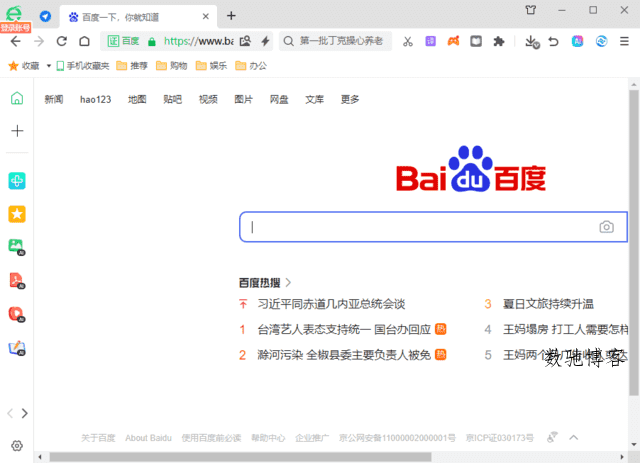Expand the 收藏 bookmarks dropdown arrow
The width and height of the screenshot is (640, 463).
point(49,66)
